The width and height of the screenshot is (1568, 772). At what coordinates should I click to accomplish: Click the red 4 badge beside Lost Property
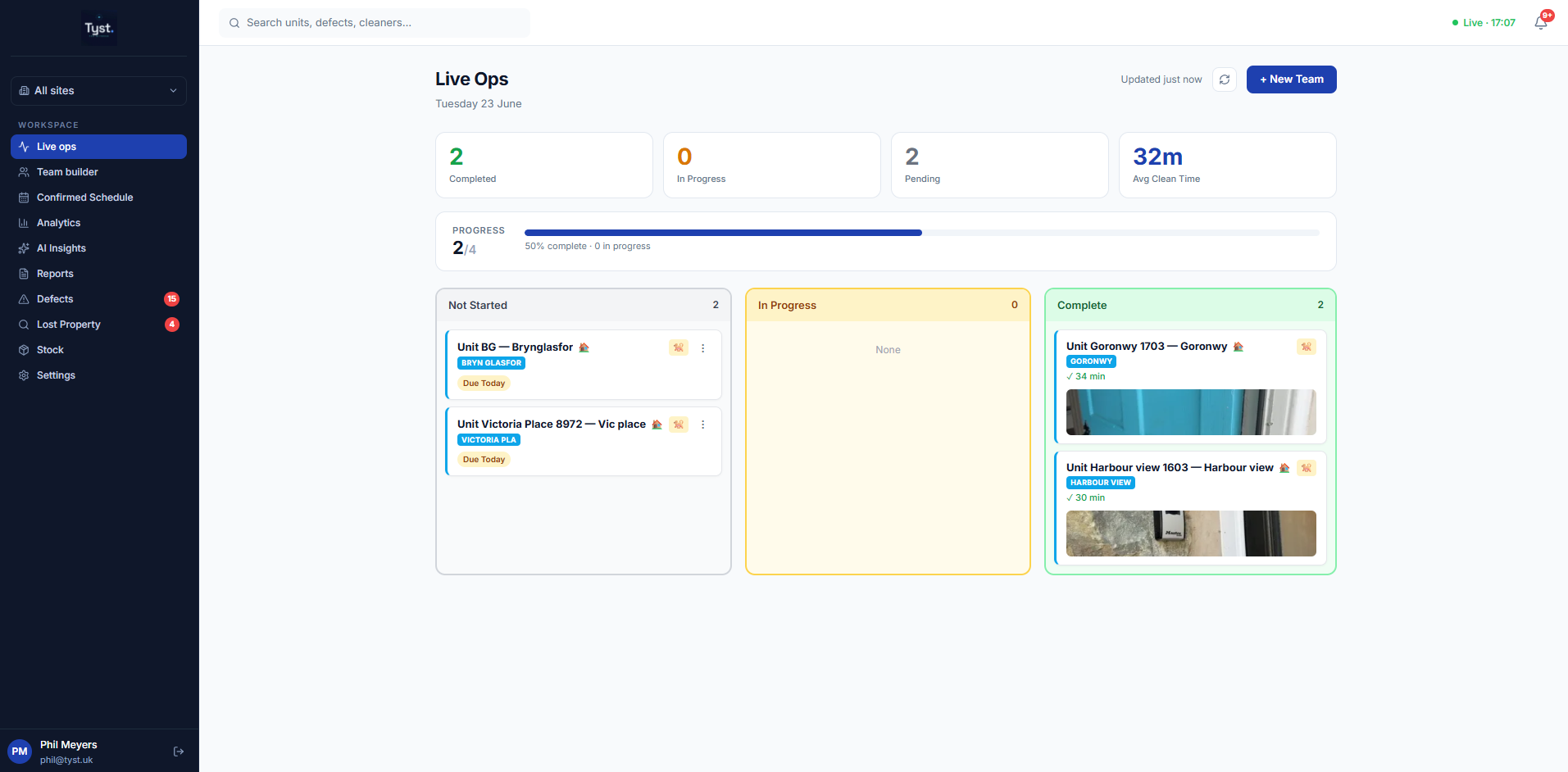(x=171, y=325)
